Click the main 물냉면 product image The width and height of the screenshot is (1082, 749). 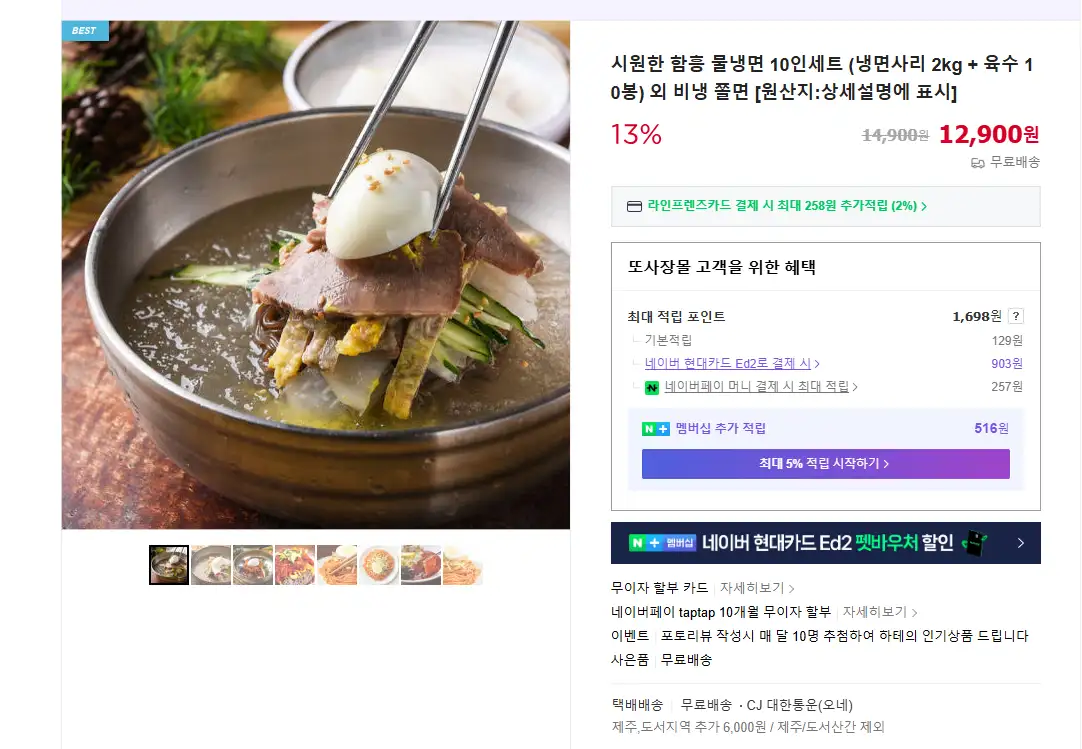click(316, 275)
